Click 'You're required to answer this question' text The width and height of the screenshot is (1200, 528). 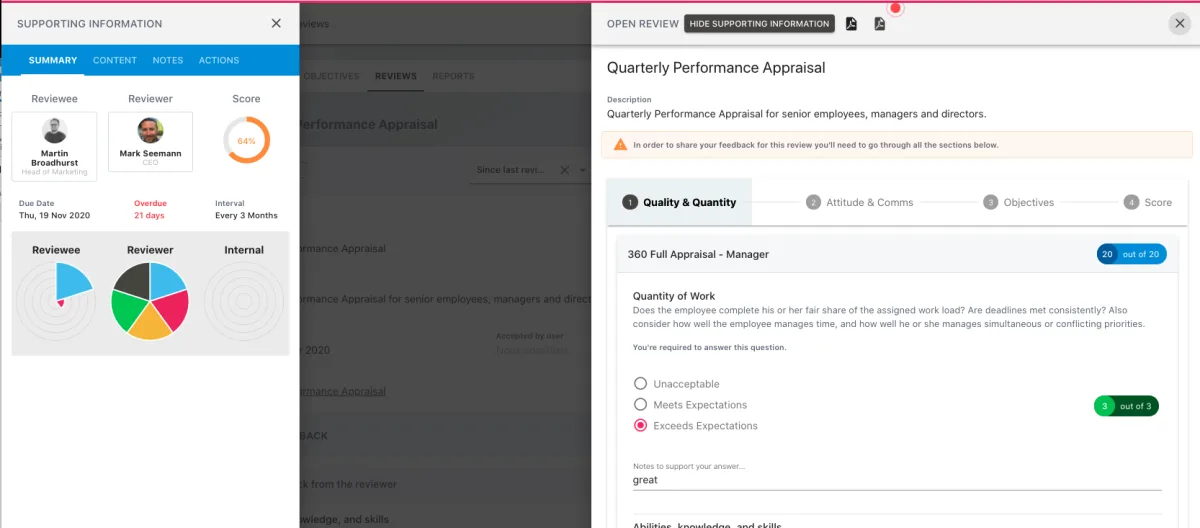coord(709,347)
